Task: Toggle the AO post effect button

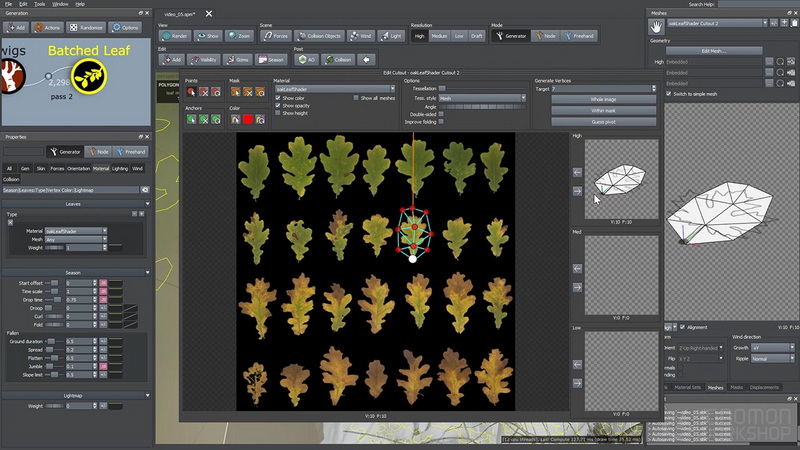Action: pyautogui.click(x=307, y=60)
